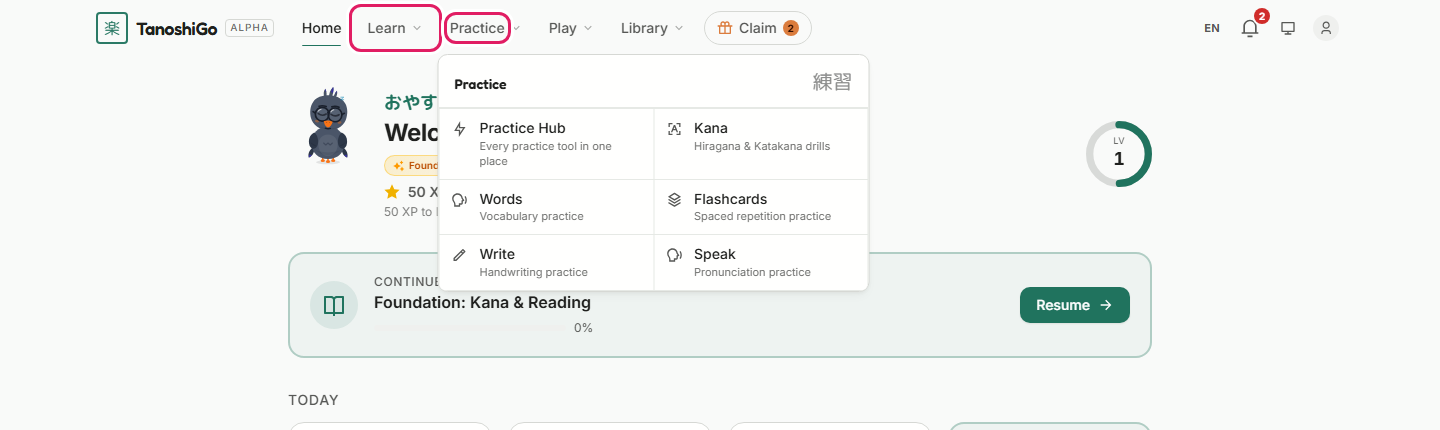The image size is (1440, 430).
Task: Open the display theme monitor icon
Action: [x=1288, y=28]
